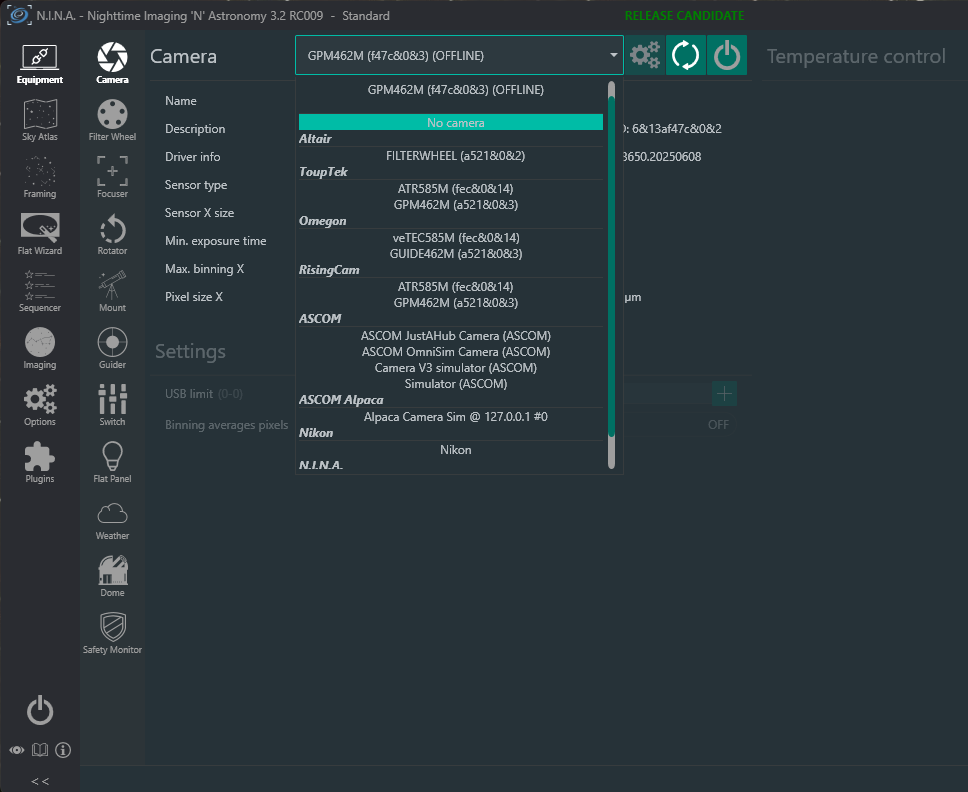The image size is (968, 792).
Task: Select GPM462M under RisingCam
Action: 456,302
